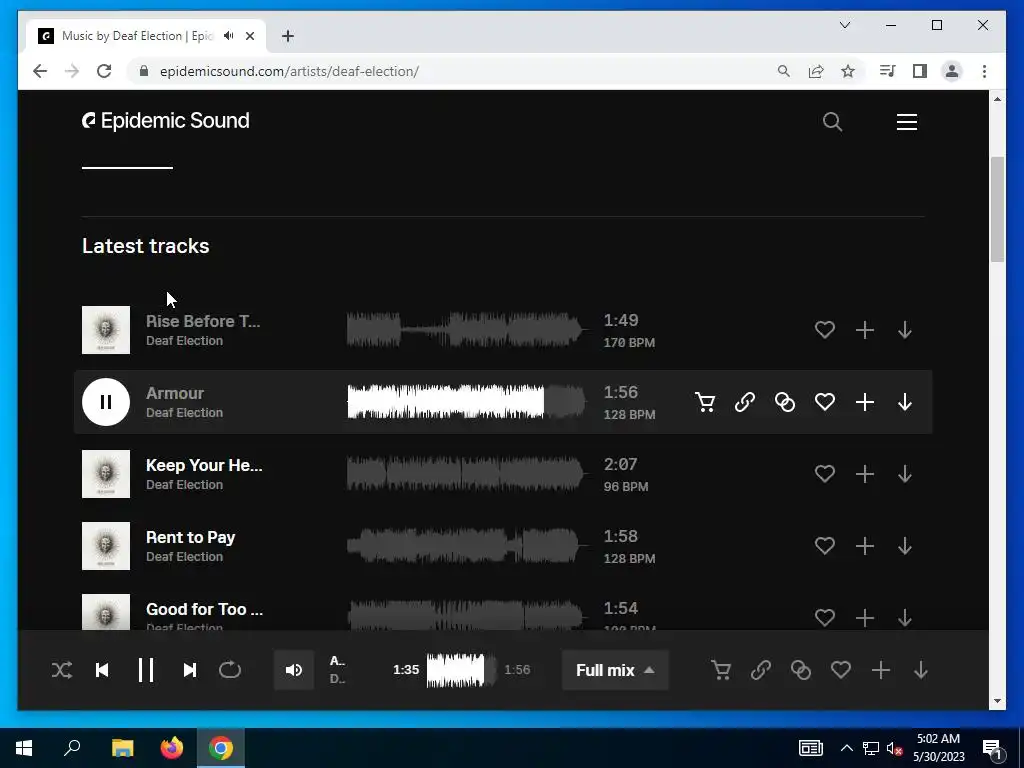This screenshot has height=768, width=1024.
Task: Open the hamburger menu on Epidemic Sound
Action: pyautogui.click(x=906, y=121)
